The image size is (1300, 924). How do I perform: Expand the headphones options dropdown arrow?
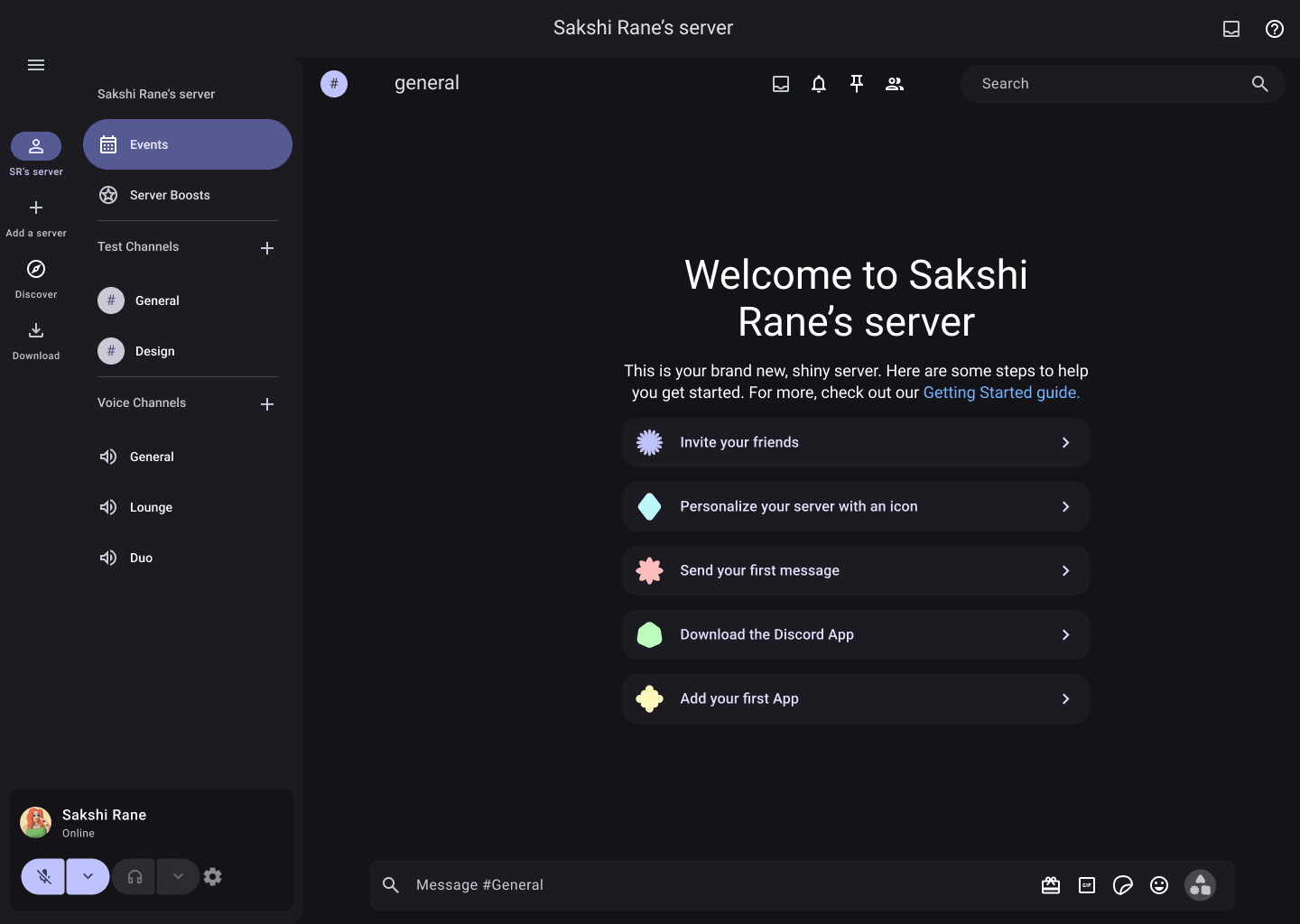pyautogui.click(x=178, y=876)
